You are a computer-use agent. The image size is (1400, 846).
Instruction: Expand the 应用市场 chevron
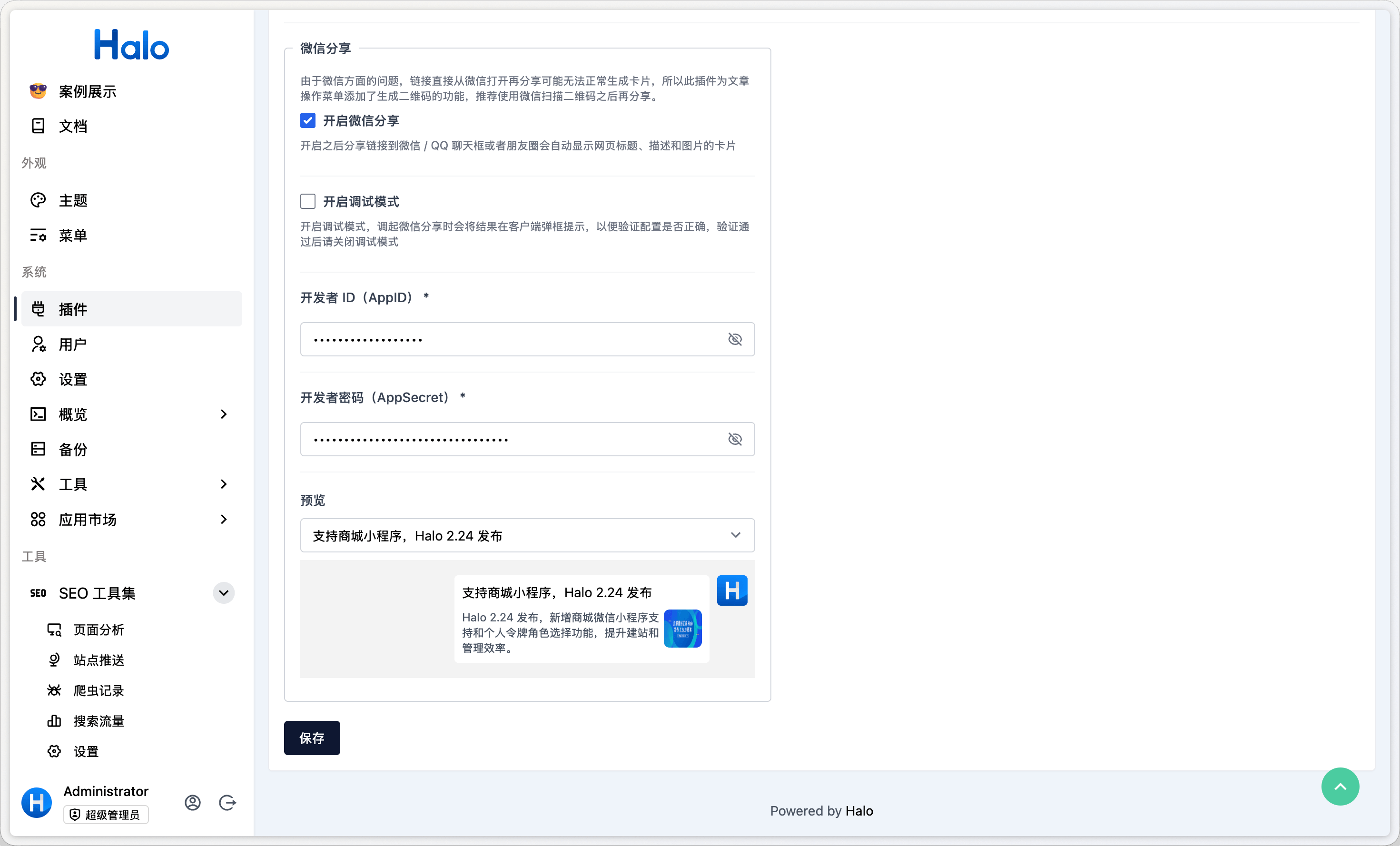pos(224,519)
